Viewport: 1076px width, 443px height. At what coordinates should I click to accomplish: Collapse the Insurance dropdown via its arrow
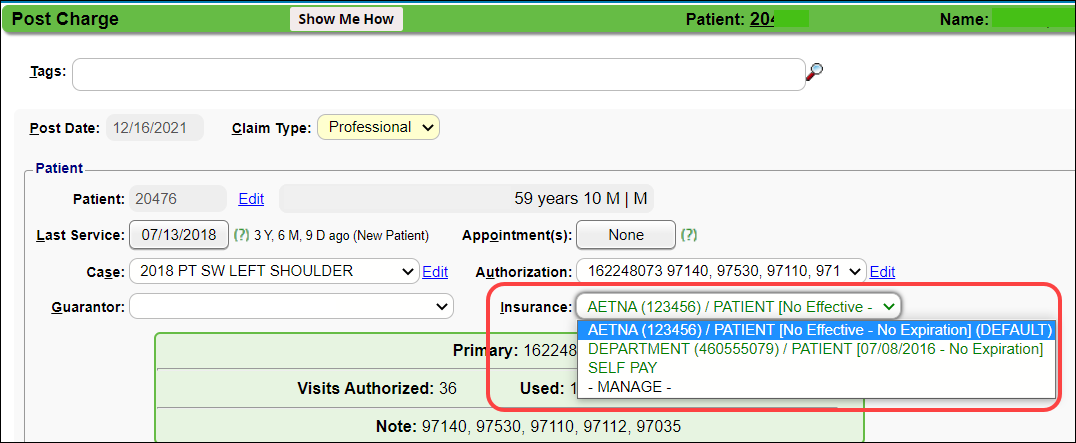(x=889, y=306)
